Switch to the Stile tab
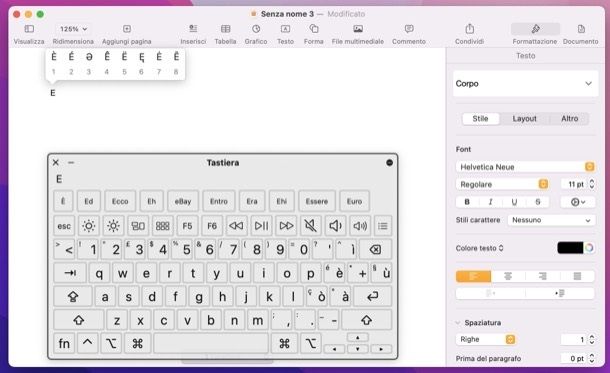This screenshot has height=373, width=610. click(x=480, y=119)
